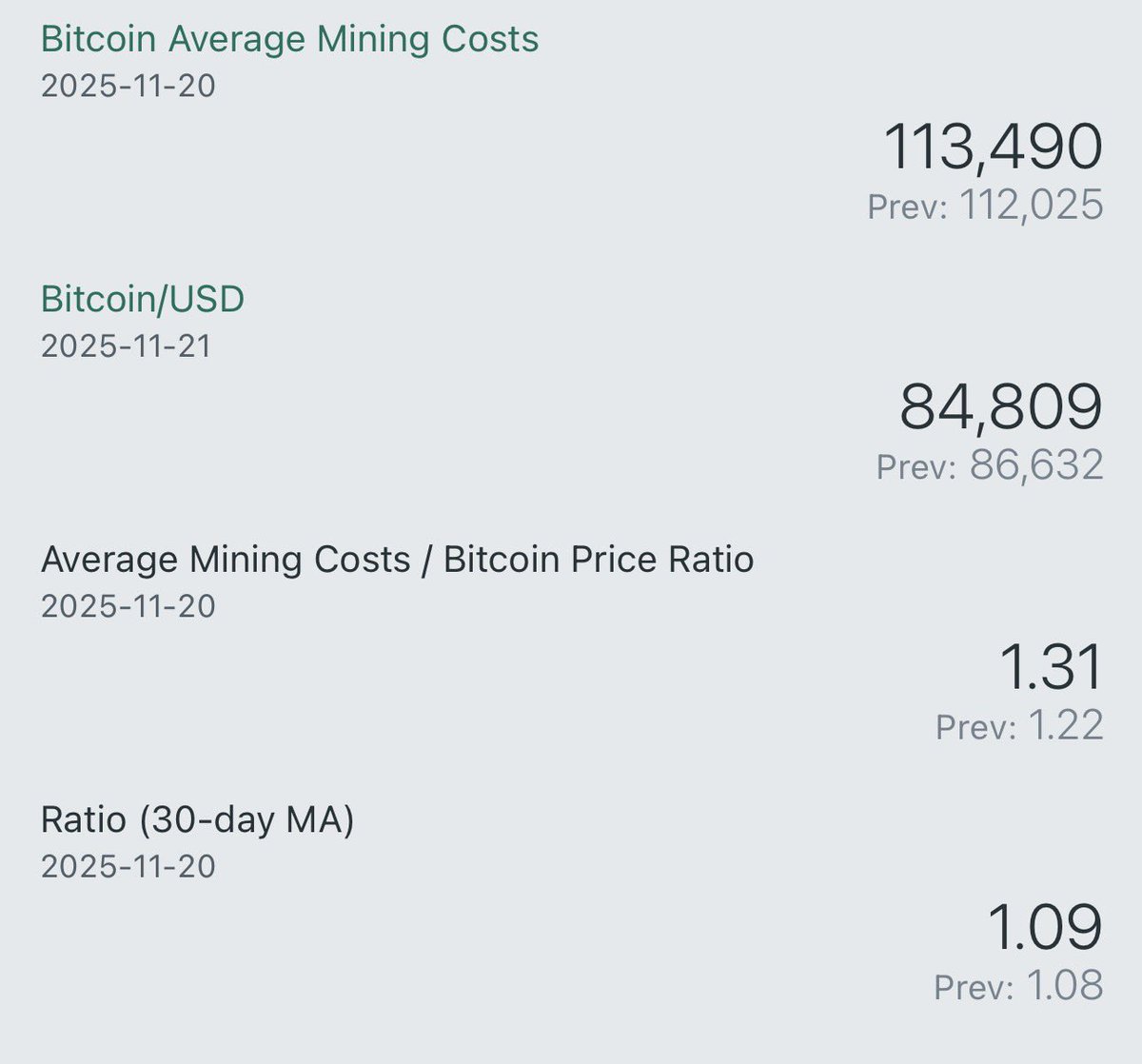Select the Bitcoin price value 84,809
Viewport: 1142px width, 1064px height.
(x=1001, y=407)
